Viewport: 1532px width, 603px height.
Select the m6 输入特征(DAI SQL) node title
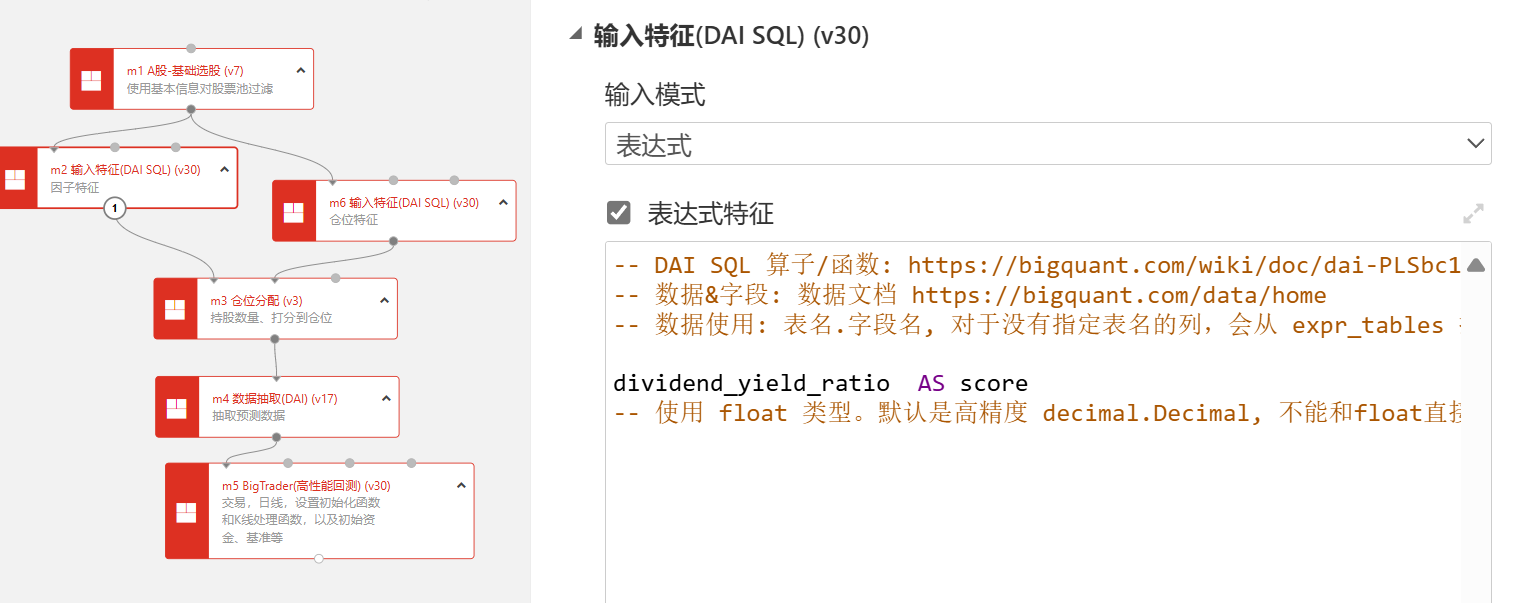(x=403, y=203)
